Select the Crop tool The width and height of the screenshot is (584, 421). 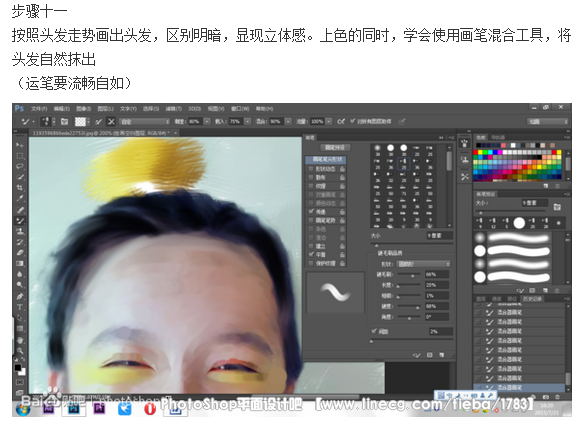click(x=20, y=188)
